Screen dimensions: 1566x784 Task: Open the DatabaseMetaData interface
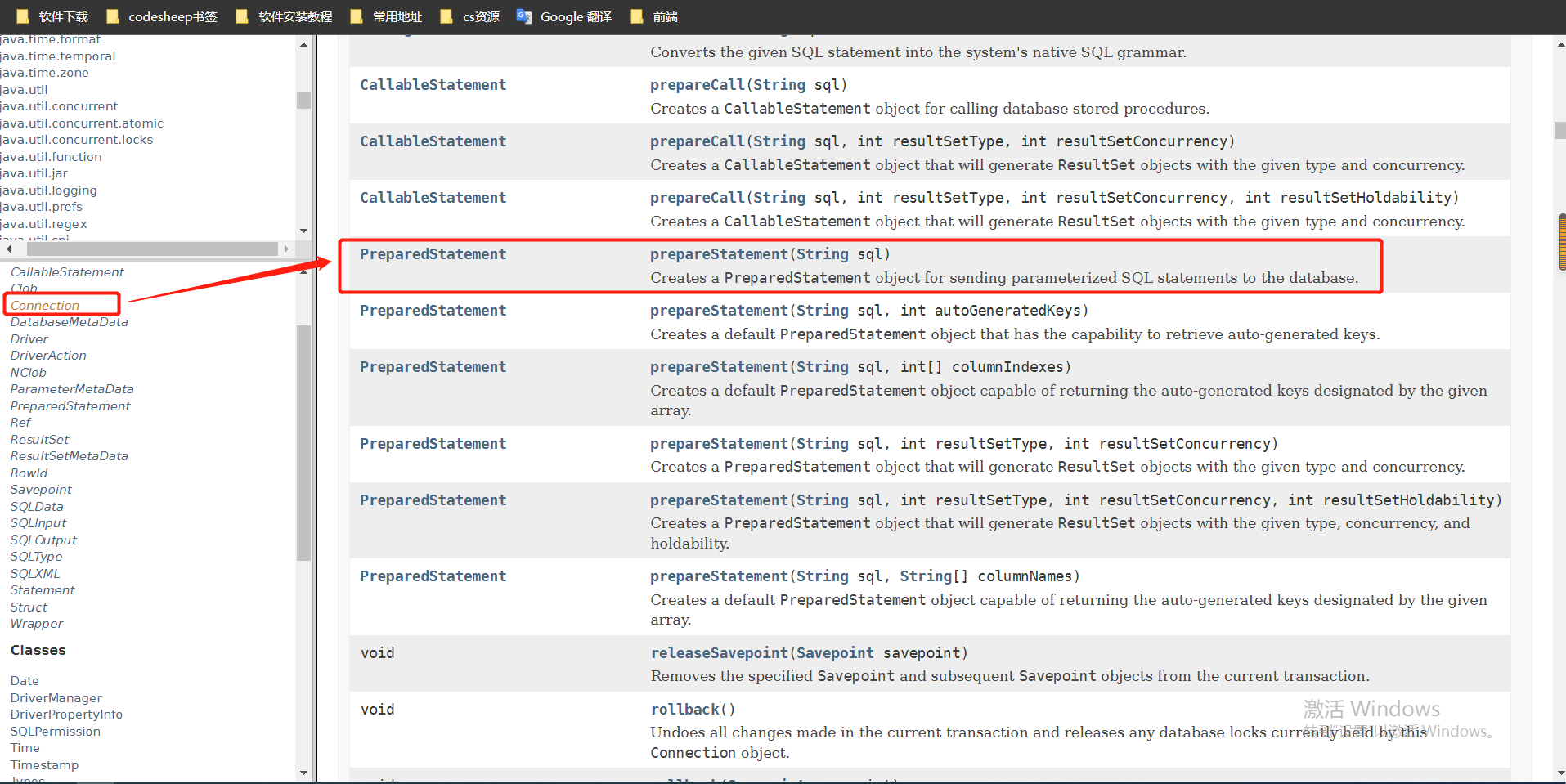[x=69, y=322]
